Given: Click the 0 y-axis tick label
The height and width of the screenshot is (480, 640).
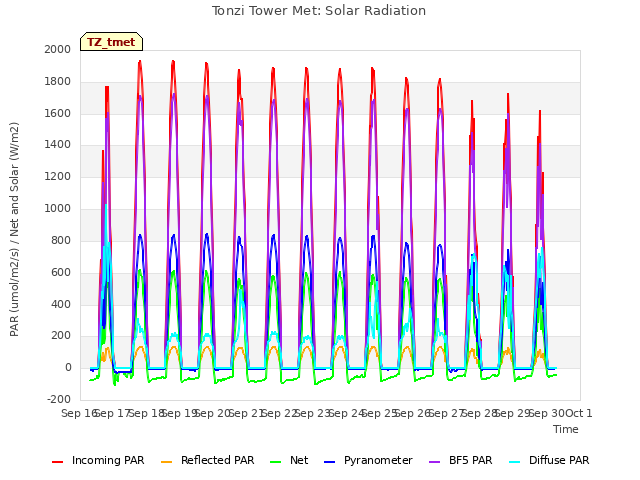Looking at the screenshot, I should [x=68, y=368].
